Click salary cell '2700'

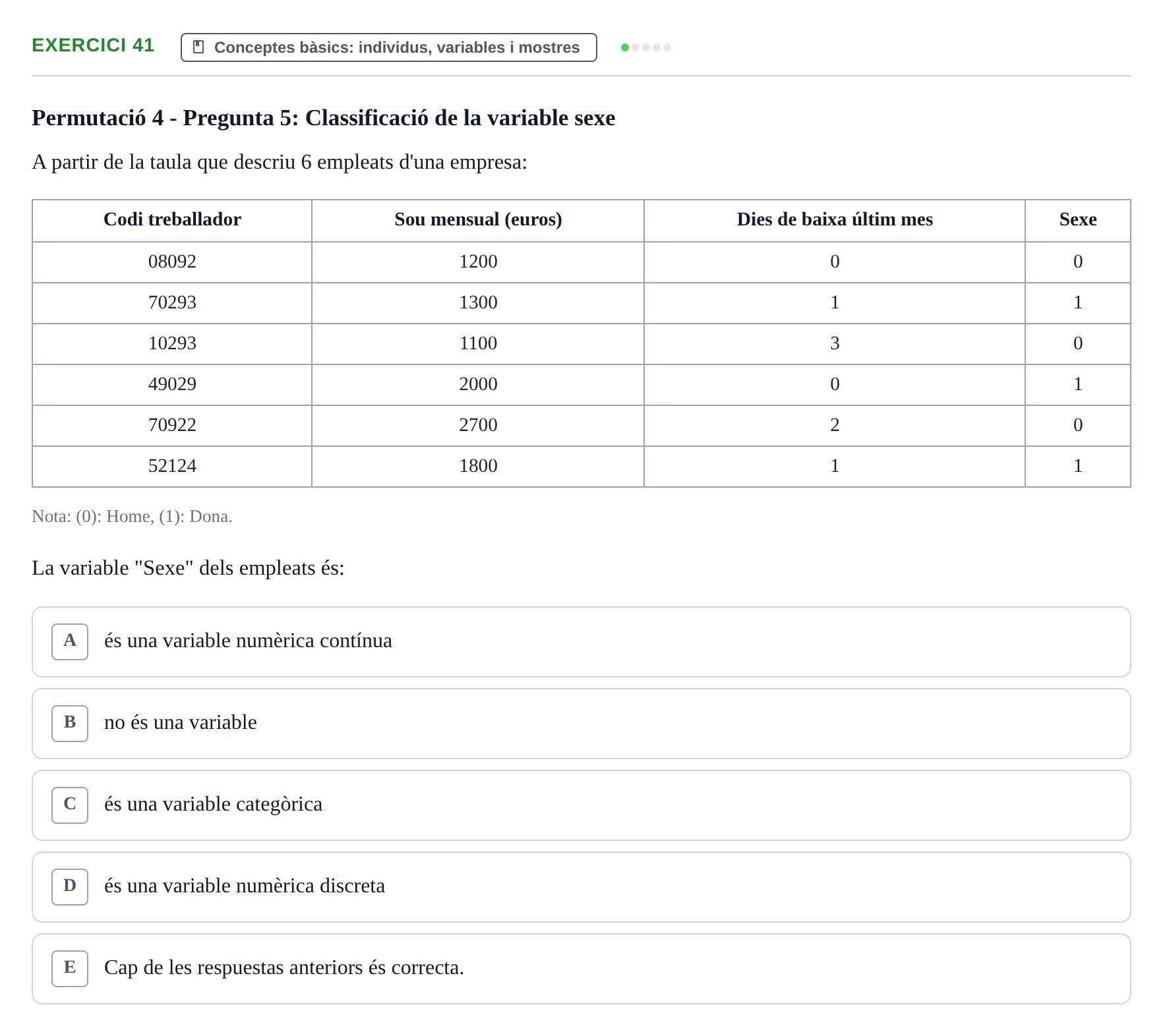(x=478, y=426)
